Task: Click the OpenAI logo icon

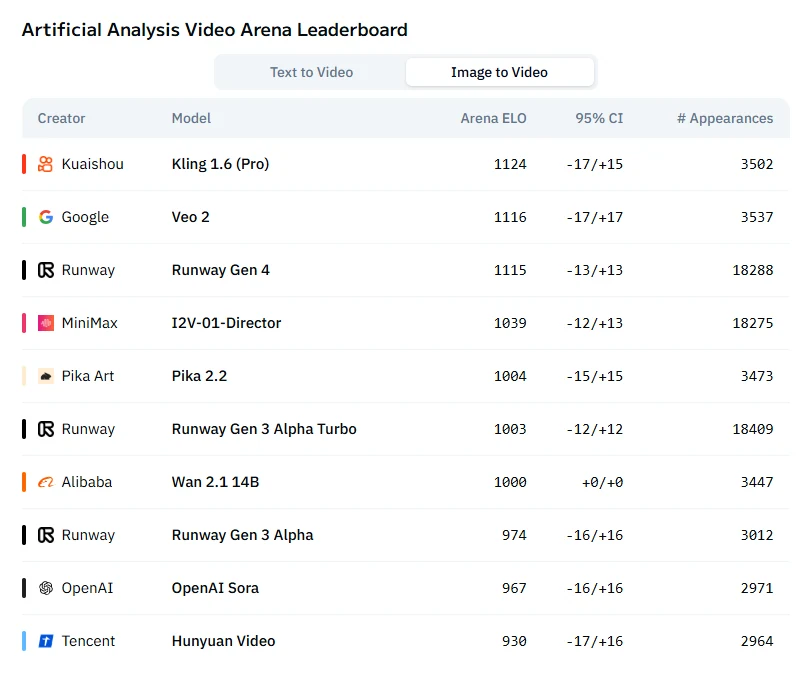Action: [x=45, y=588]
